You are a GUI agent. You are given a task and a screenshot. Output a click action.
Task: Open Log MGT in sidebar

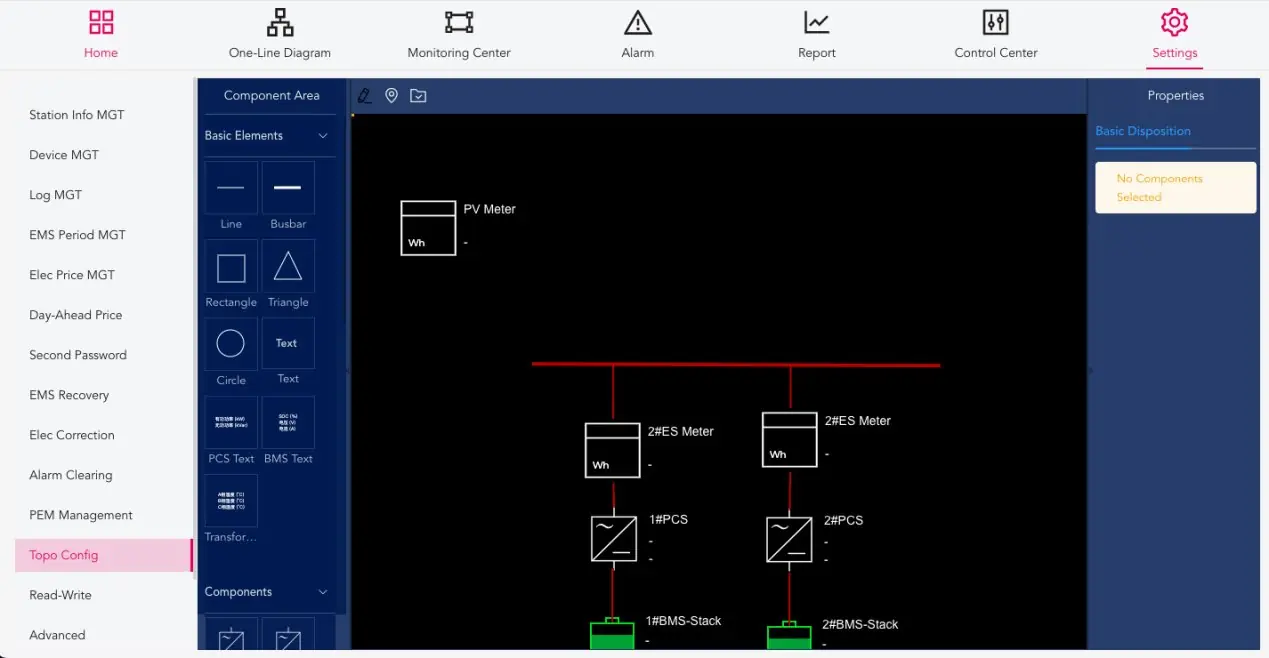coord(56,195)
